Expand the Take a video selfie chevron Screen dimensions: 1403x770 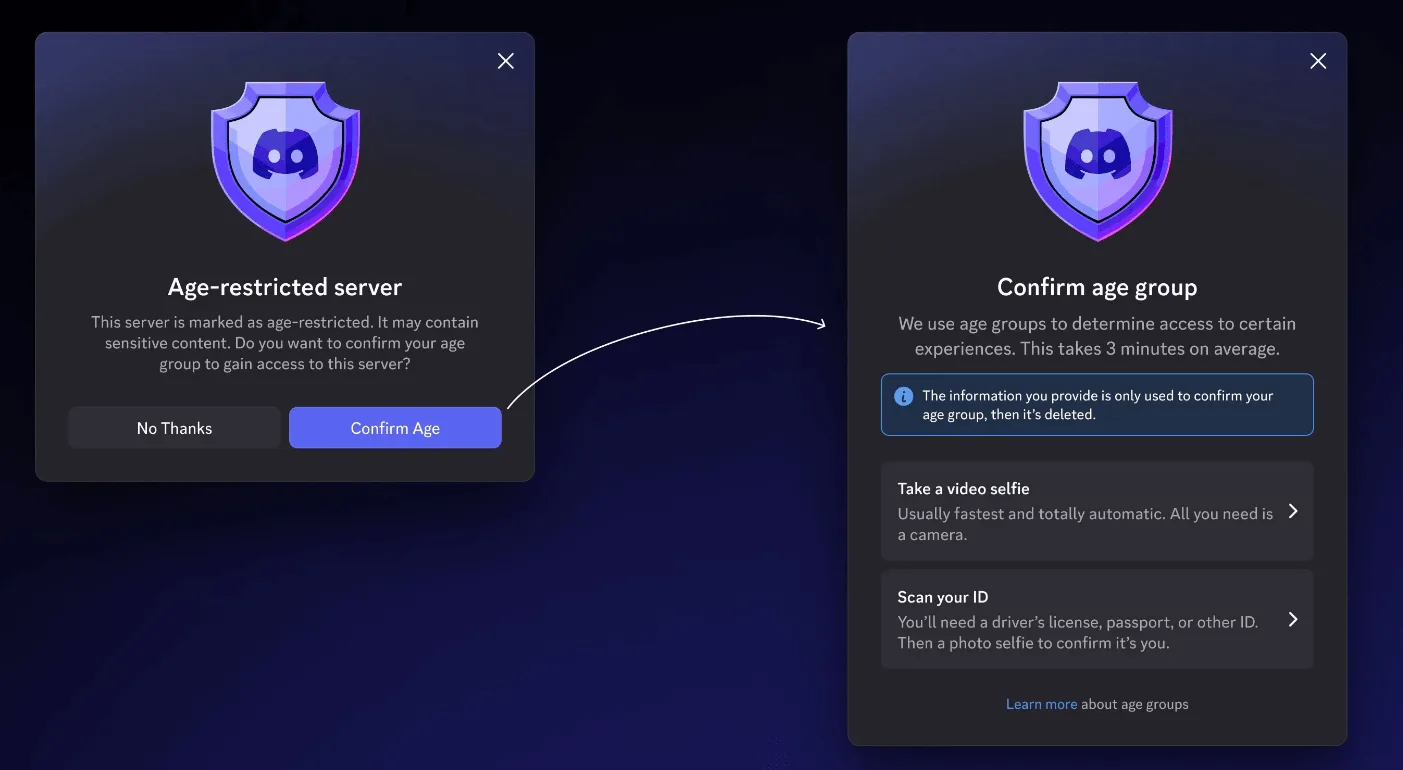tap(1292, 511)
